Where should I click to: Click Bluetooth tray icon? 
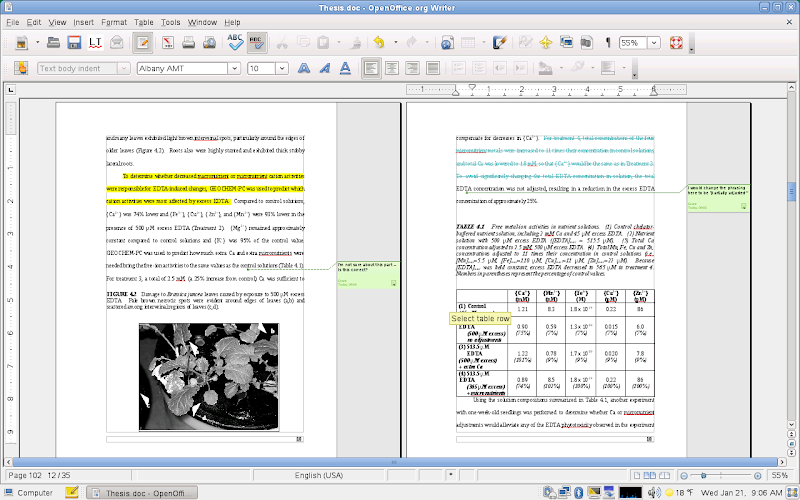coord(579,492)
